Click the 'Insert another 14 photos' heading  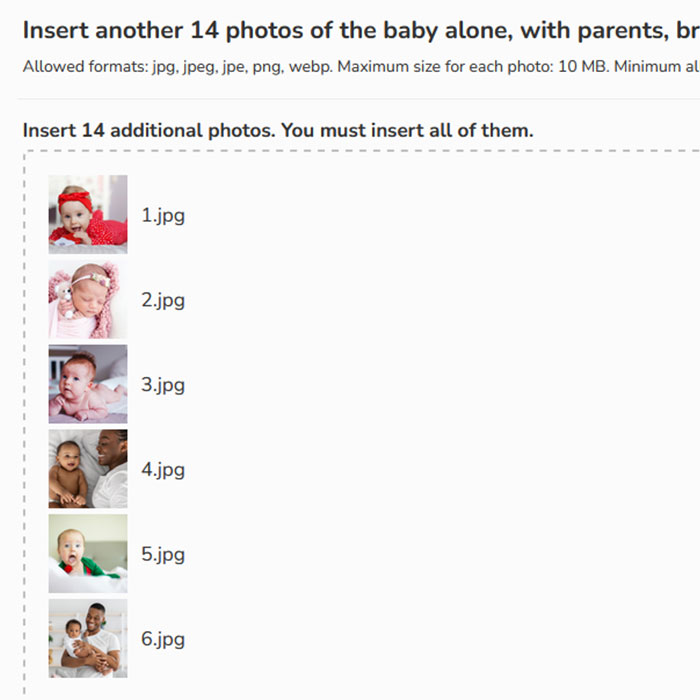[x=361, y=30]
